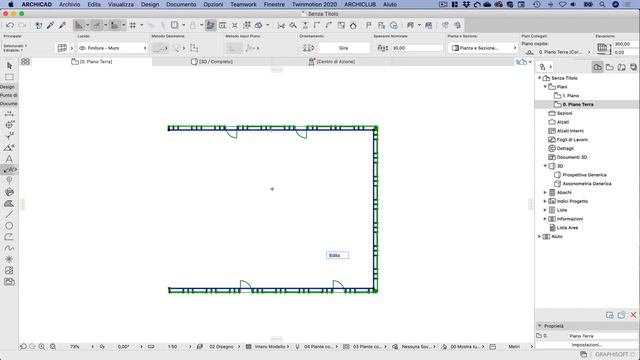Click the house-shaped roof icon in toolbar
This screenshot has width=640, height=360.
[353, 25]
